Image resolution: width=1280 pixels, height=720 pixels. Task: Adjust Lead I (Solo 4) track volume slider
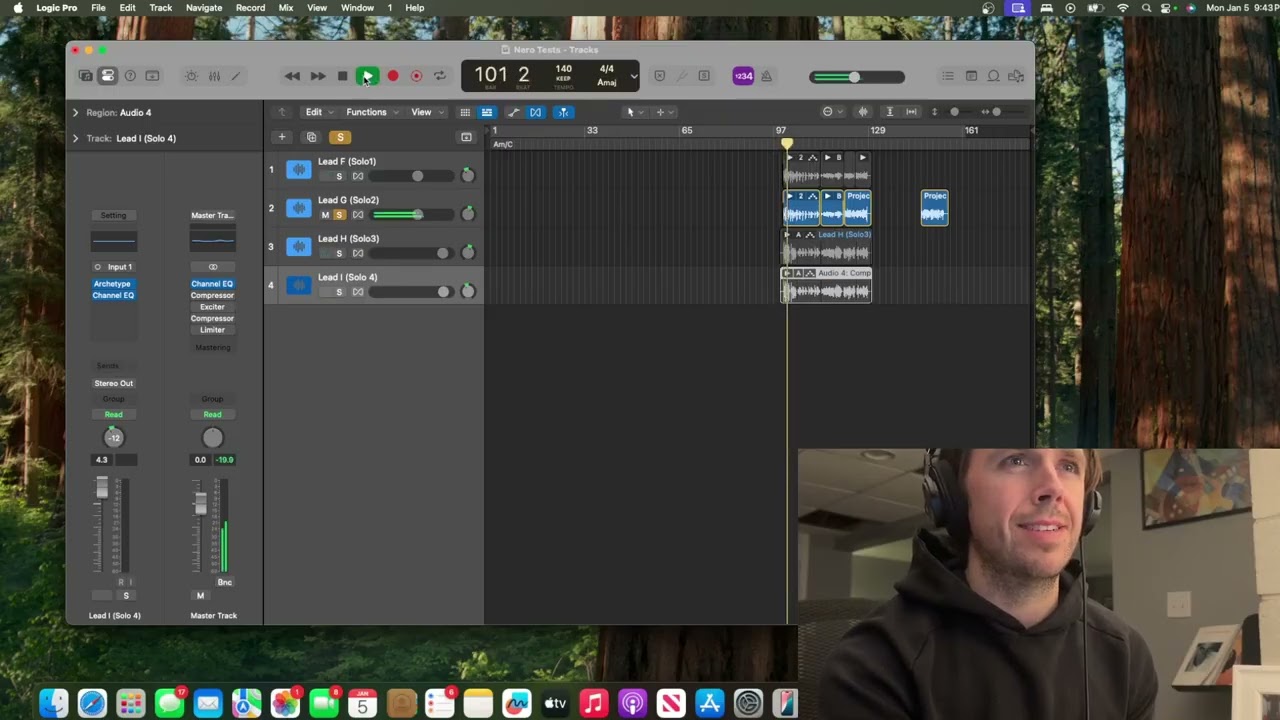click(x=411, y=292)
